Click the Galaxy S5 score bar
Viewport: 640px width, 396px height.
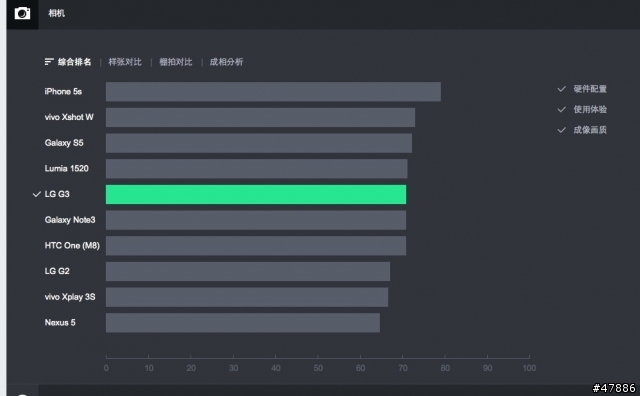tap(259, 143)
